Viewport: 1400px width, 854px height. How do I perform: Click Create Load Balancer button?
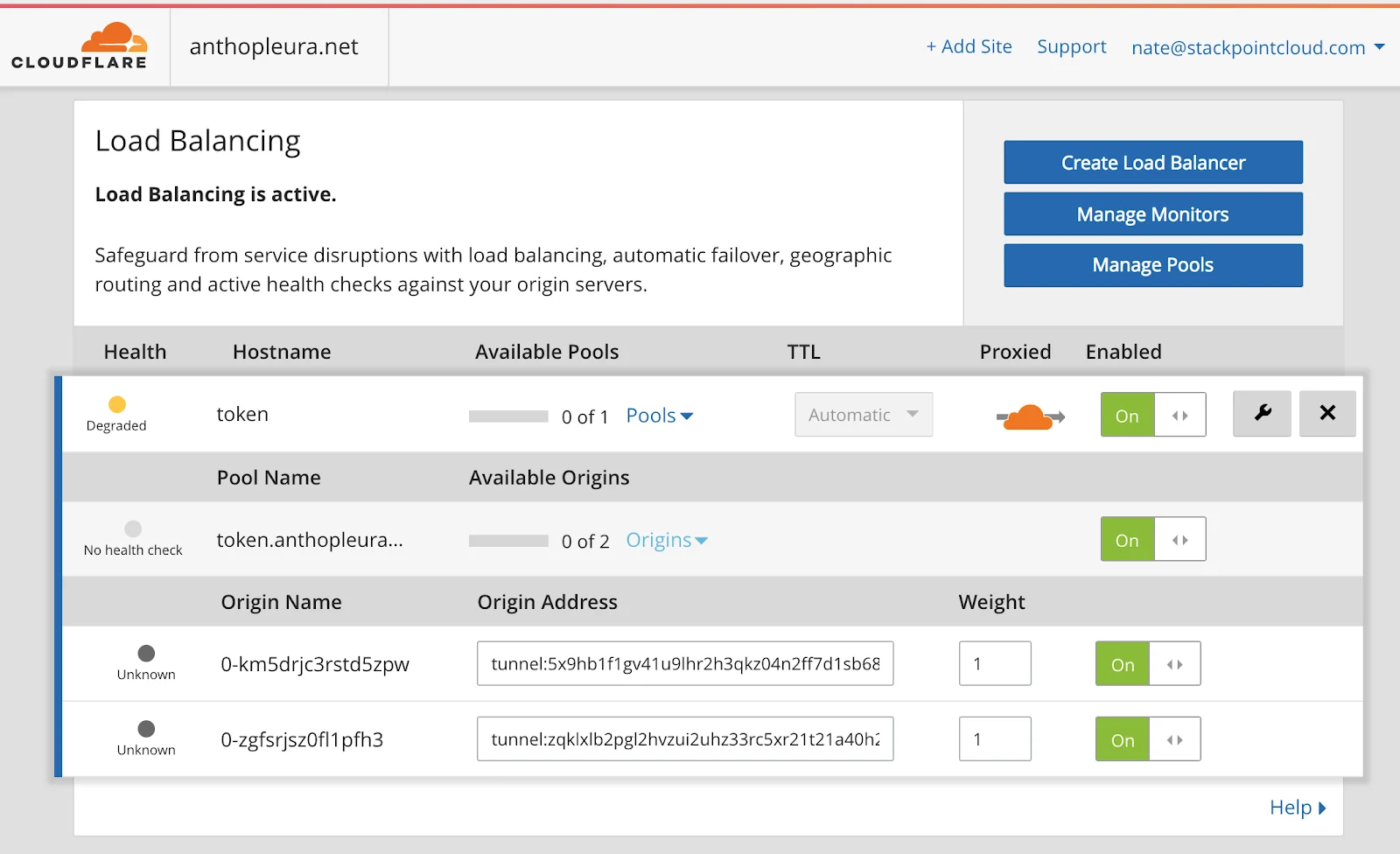point(1153,163)
